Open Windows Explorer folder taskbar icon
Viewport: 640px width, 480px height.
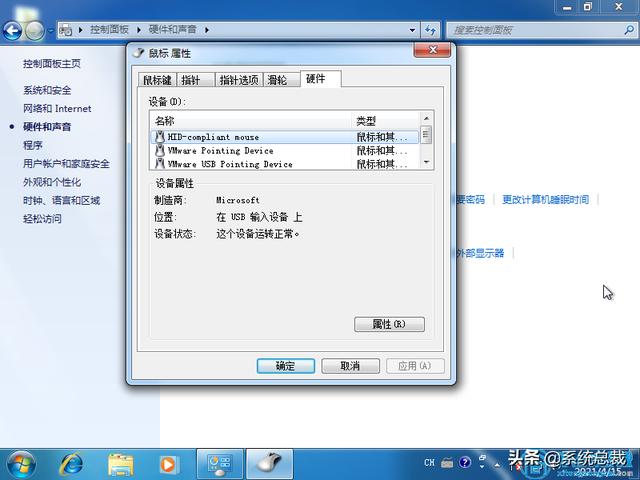[x=121, y=465]
